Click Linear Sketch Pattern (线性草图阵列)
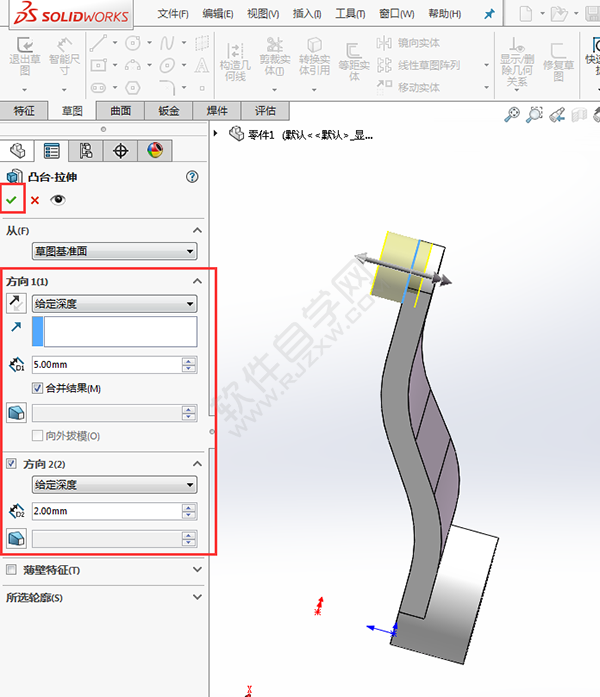The width and height of the screenshot is (600, 697). [x=418, y=65]
